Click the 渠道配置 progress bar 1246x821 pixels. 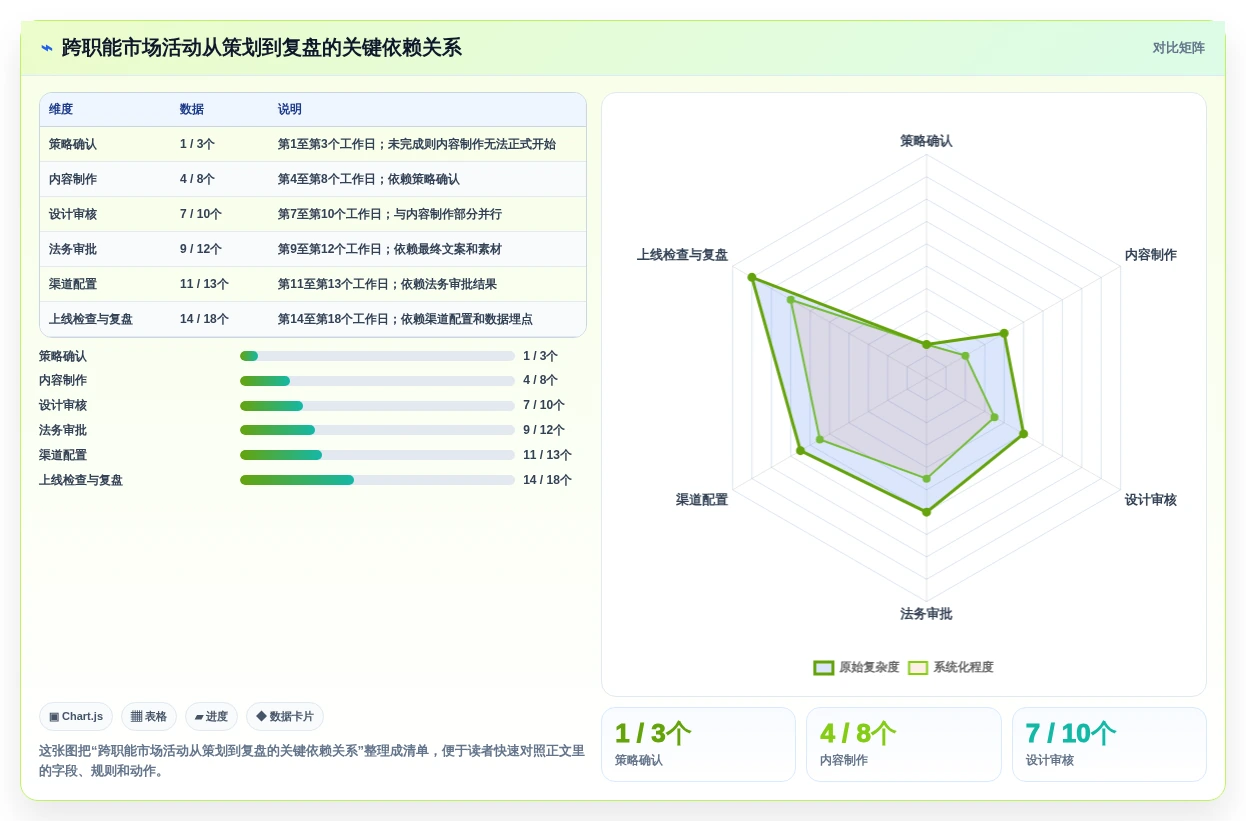[x=377, y=455]
